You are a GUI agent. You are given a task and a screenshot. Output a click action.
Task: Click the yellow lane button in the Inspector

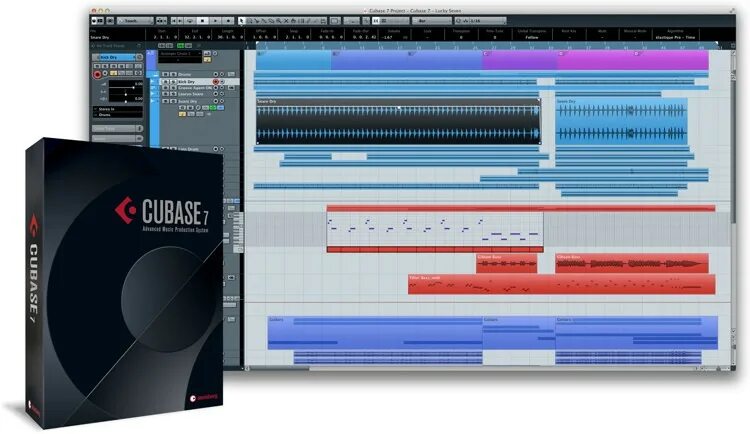[113, 73]
